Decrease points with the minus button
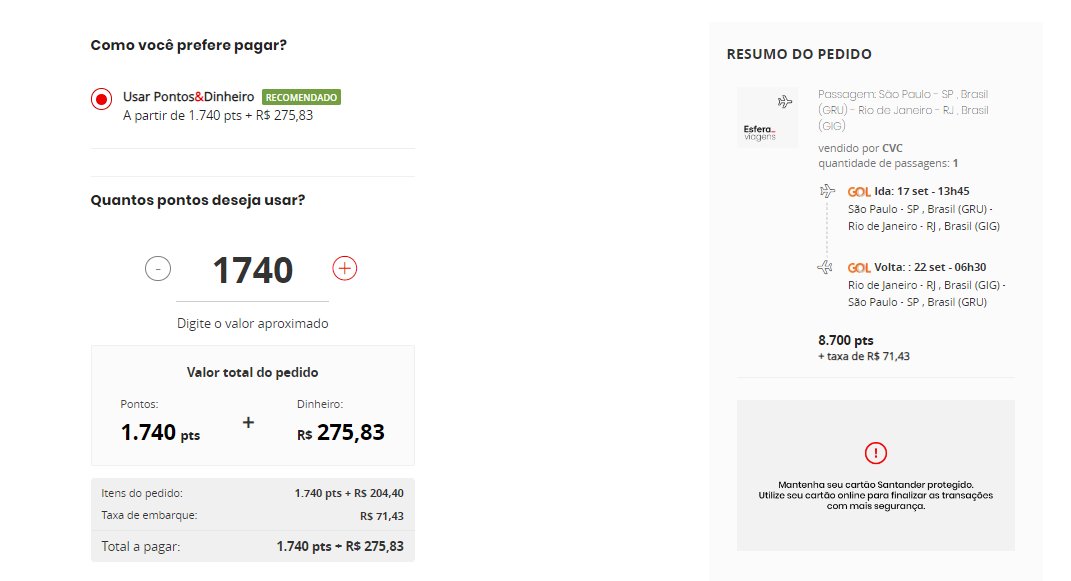 [x=158, y=268]
